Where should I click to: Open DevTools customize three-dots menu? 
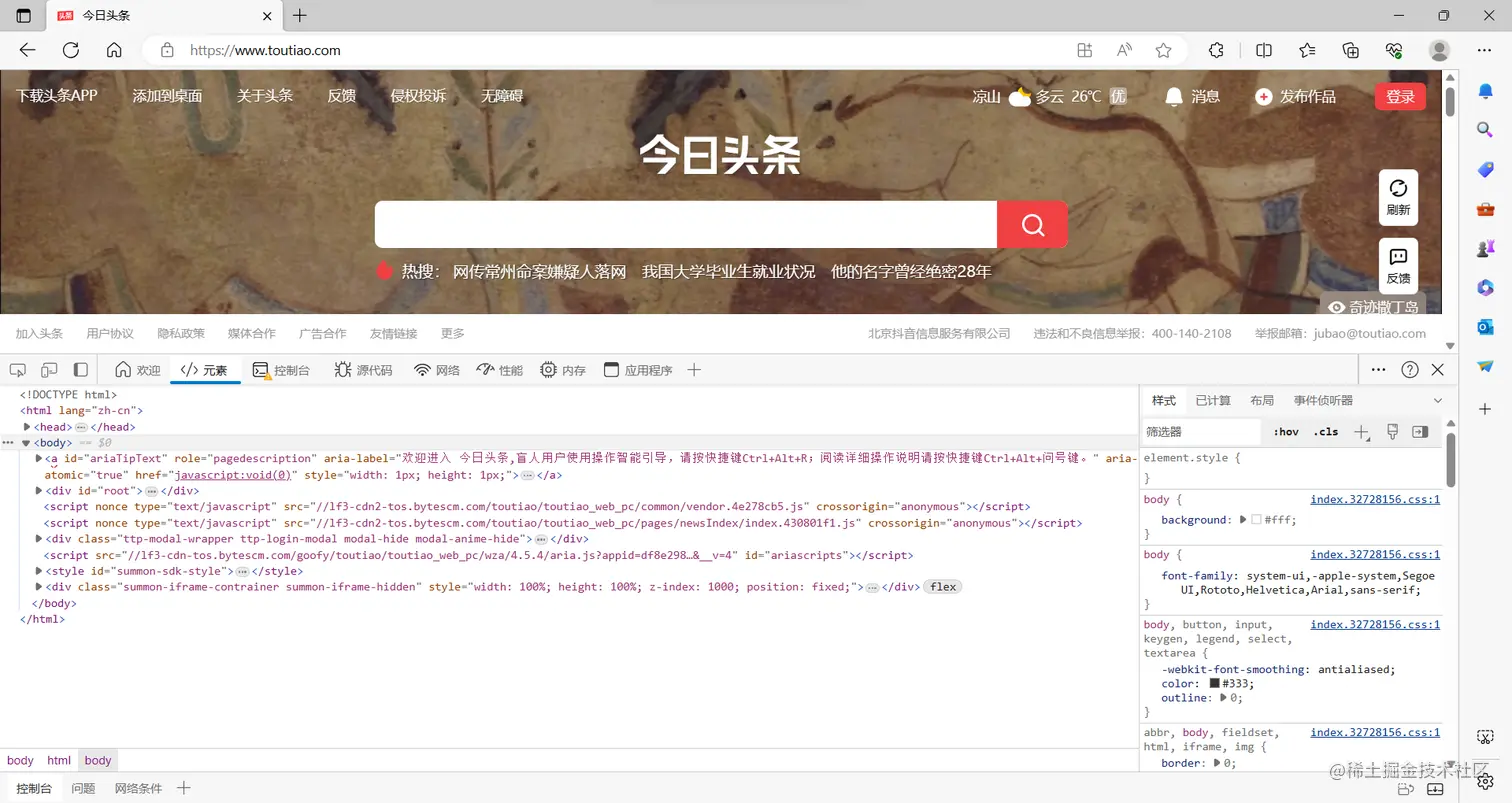[x=1378, y=370]
